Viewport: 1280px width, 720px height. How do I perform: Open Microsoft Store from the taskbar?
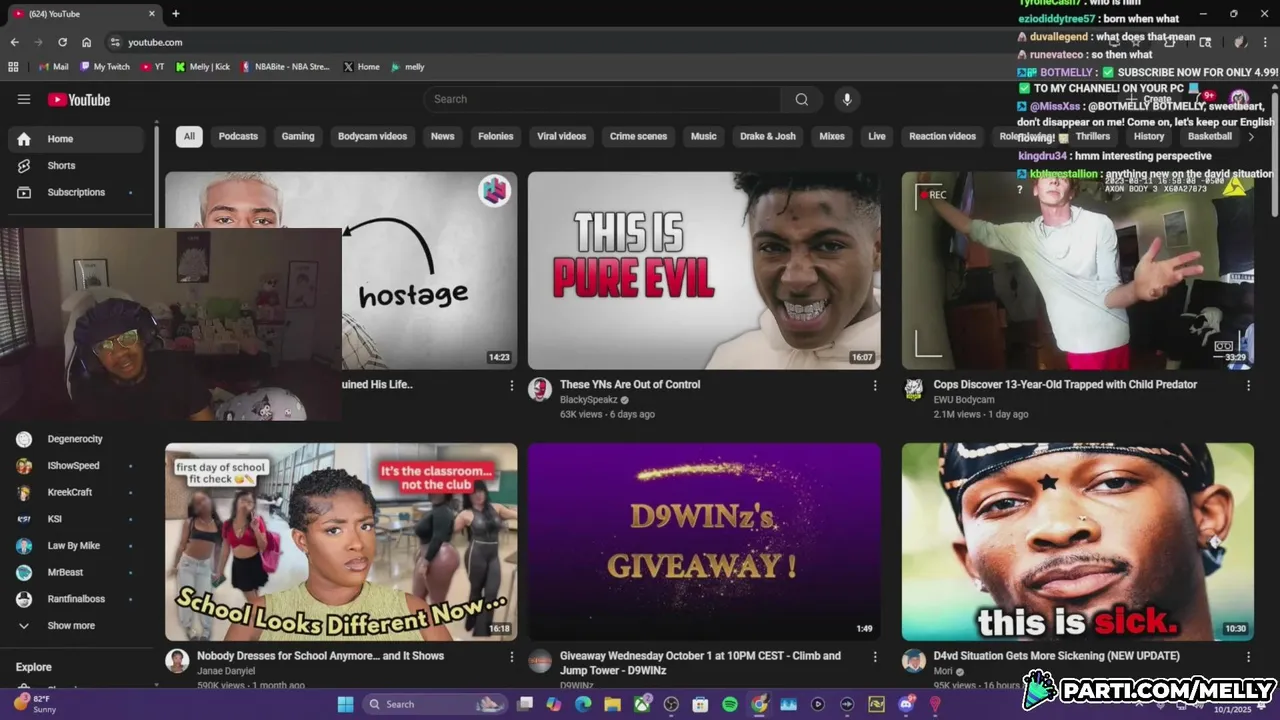pyautogui.click(x=701, y=704)
